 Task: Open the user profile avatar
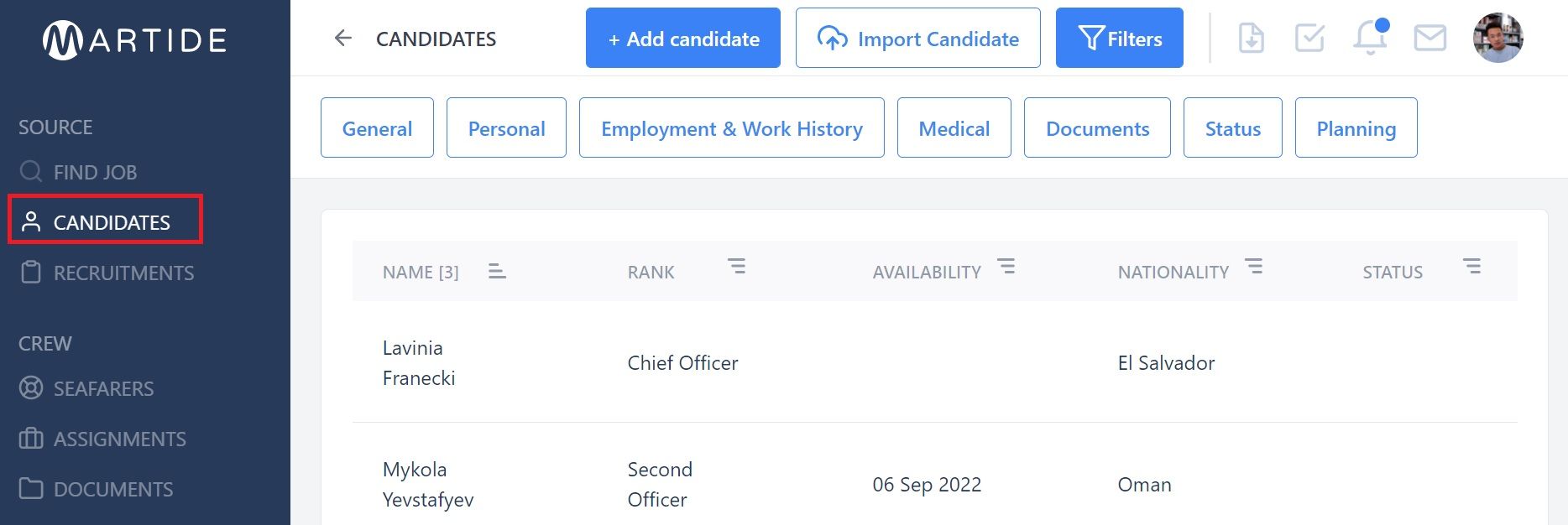tap(1497, 38)
